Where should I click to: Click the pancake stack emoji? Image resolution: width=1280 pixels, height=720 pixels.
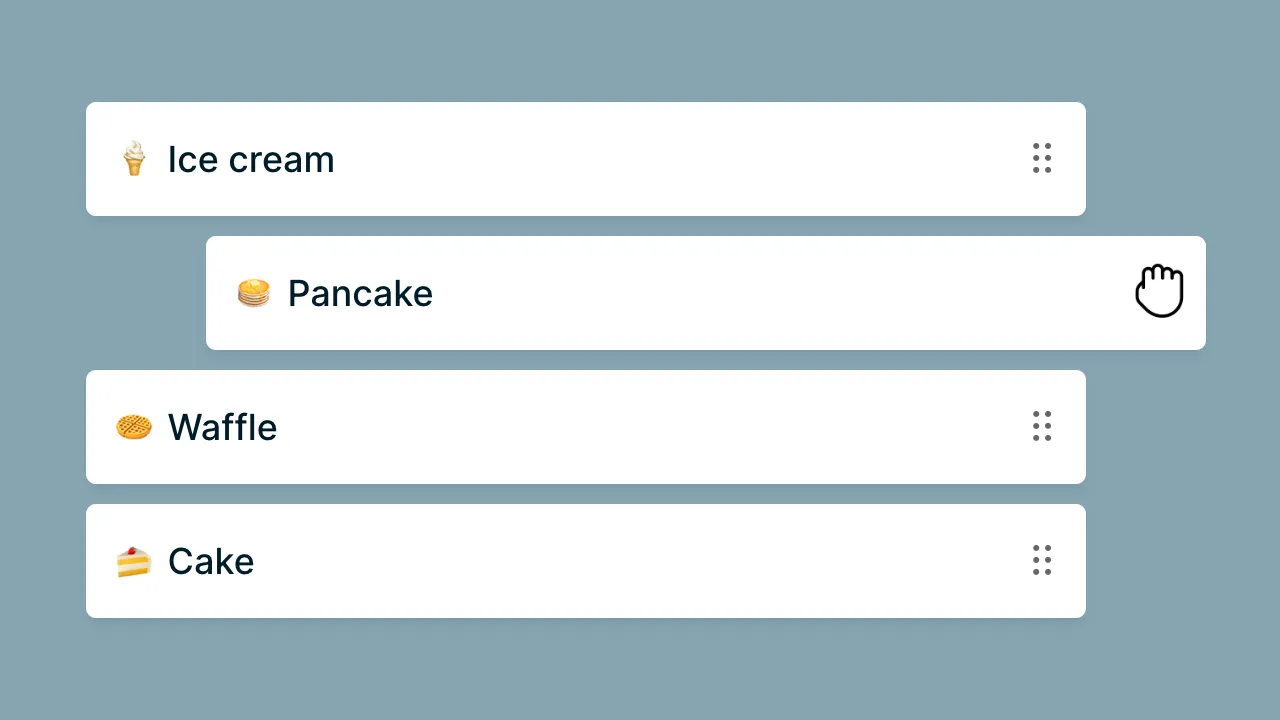pyautogui.click(x=254, y=293)
